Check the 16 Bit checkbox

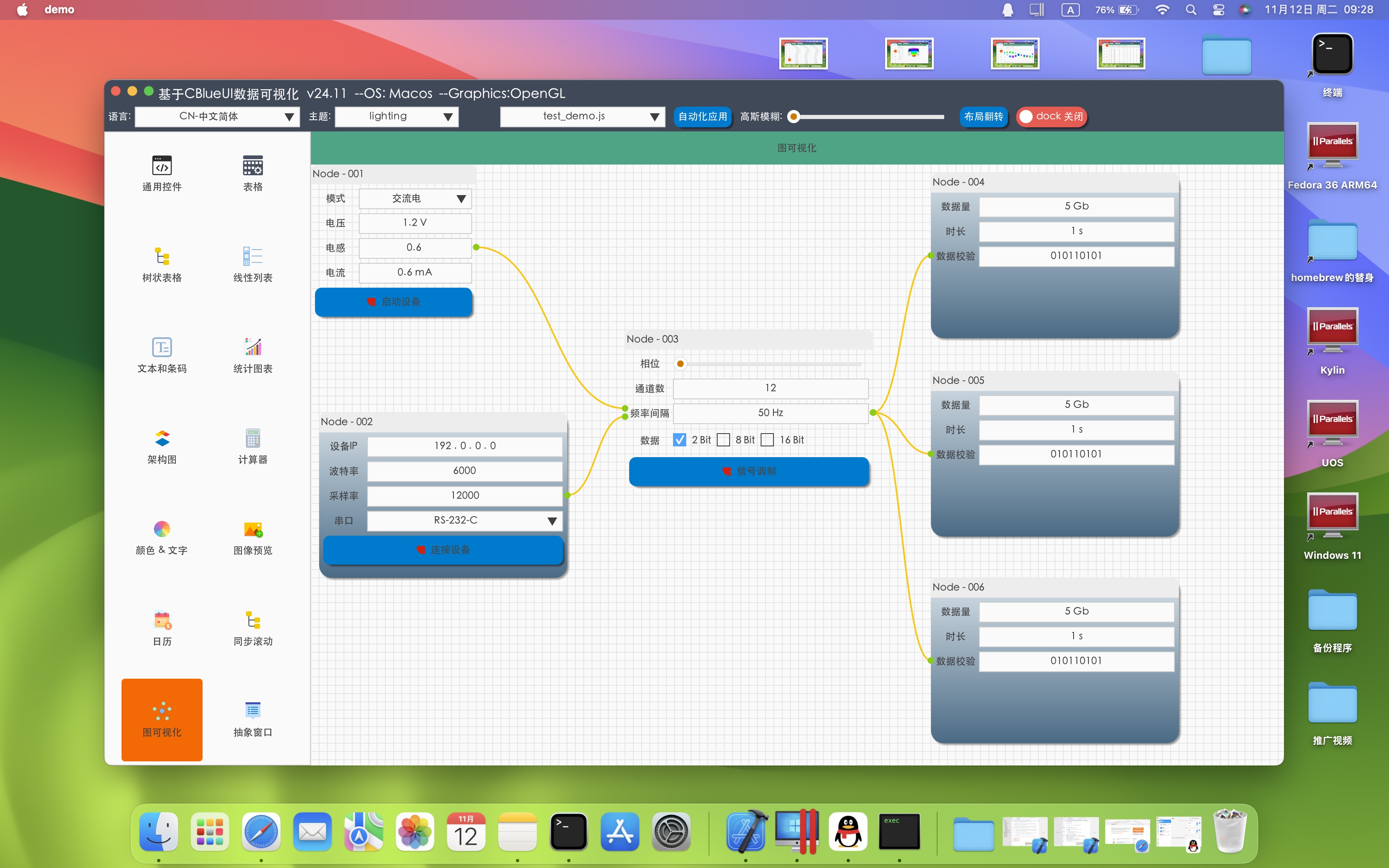coord(767,440)
